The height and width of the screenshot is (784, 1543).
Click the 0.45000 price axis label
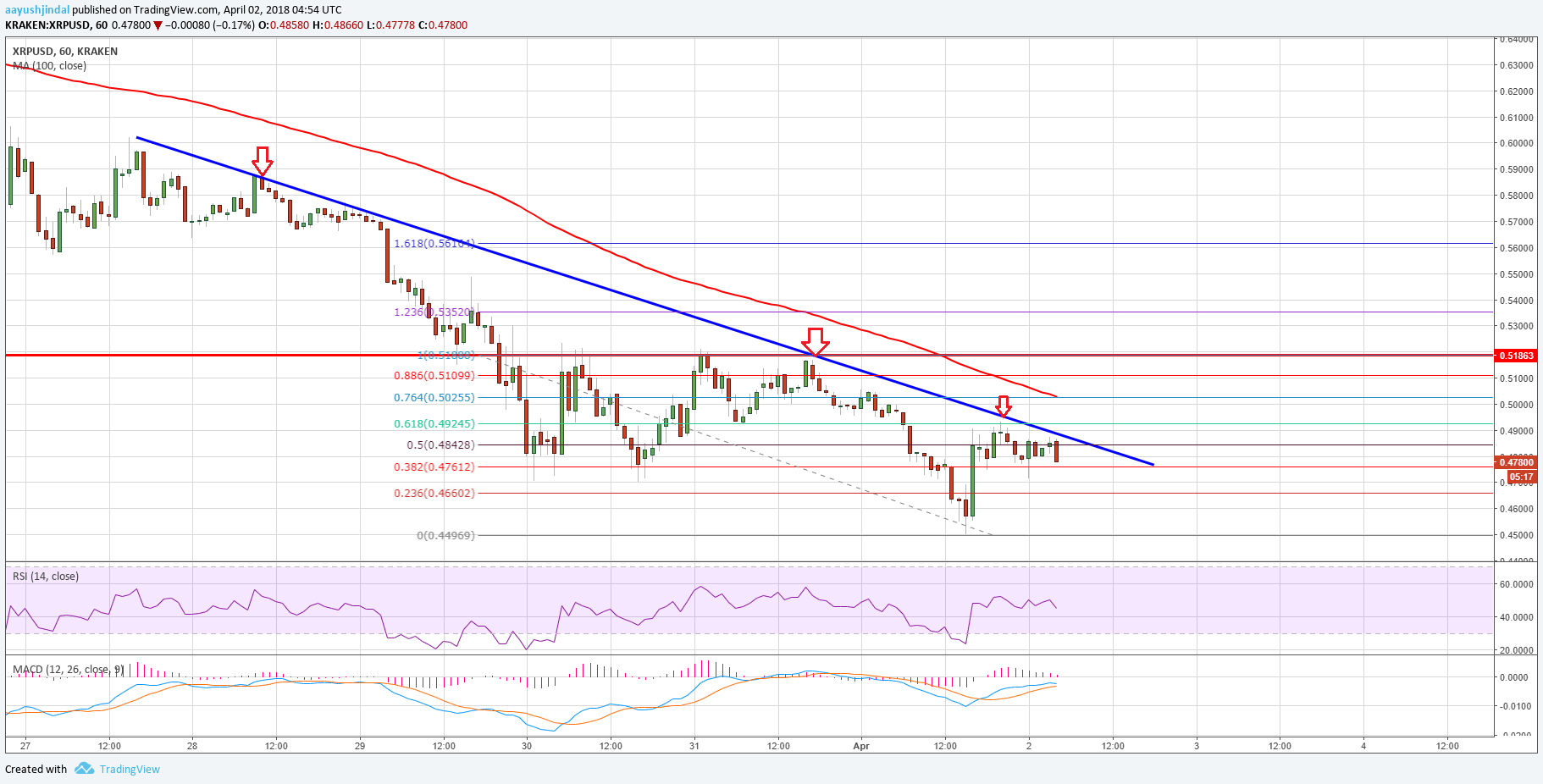[1517, 535]
